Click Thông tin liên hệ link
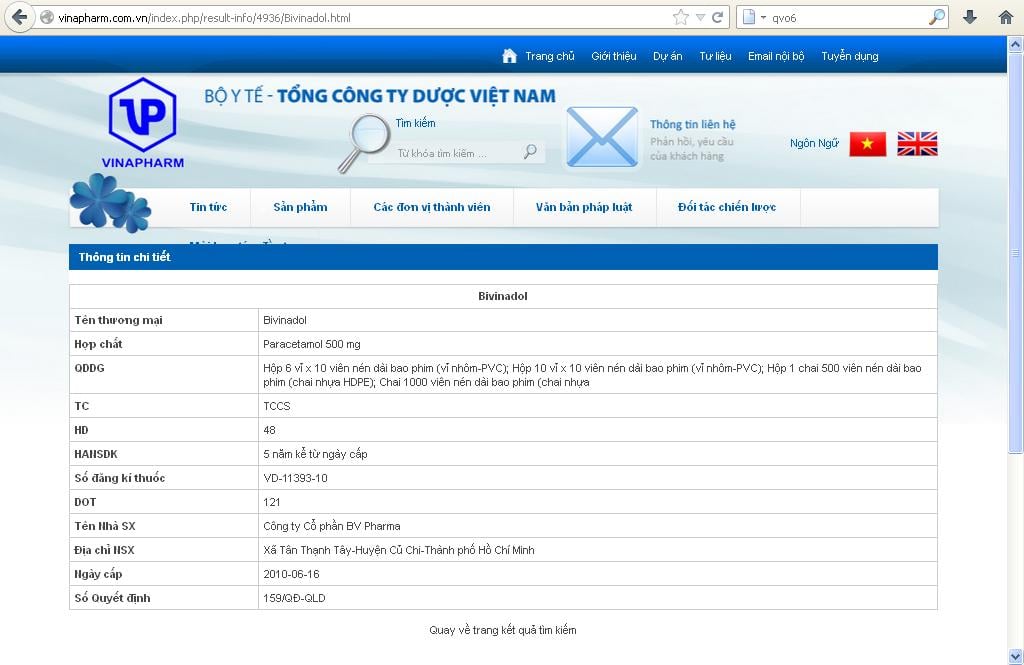1024x665 pixels. pyautogui.click(x=692, y=124)
